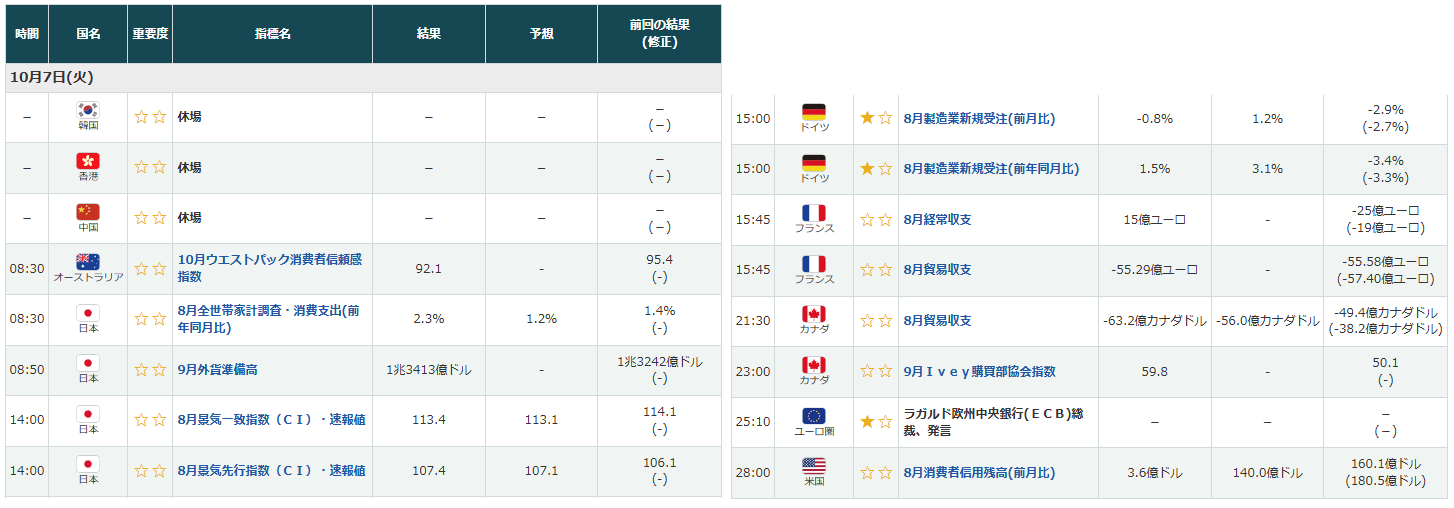The width and height of the screenshot is (1454, 508).
Task: Click the China flag icon
Action: tap(88, 211)
